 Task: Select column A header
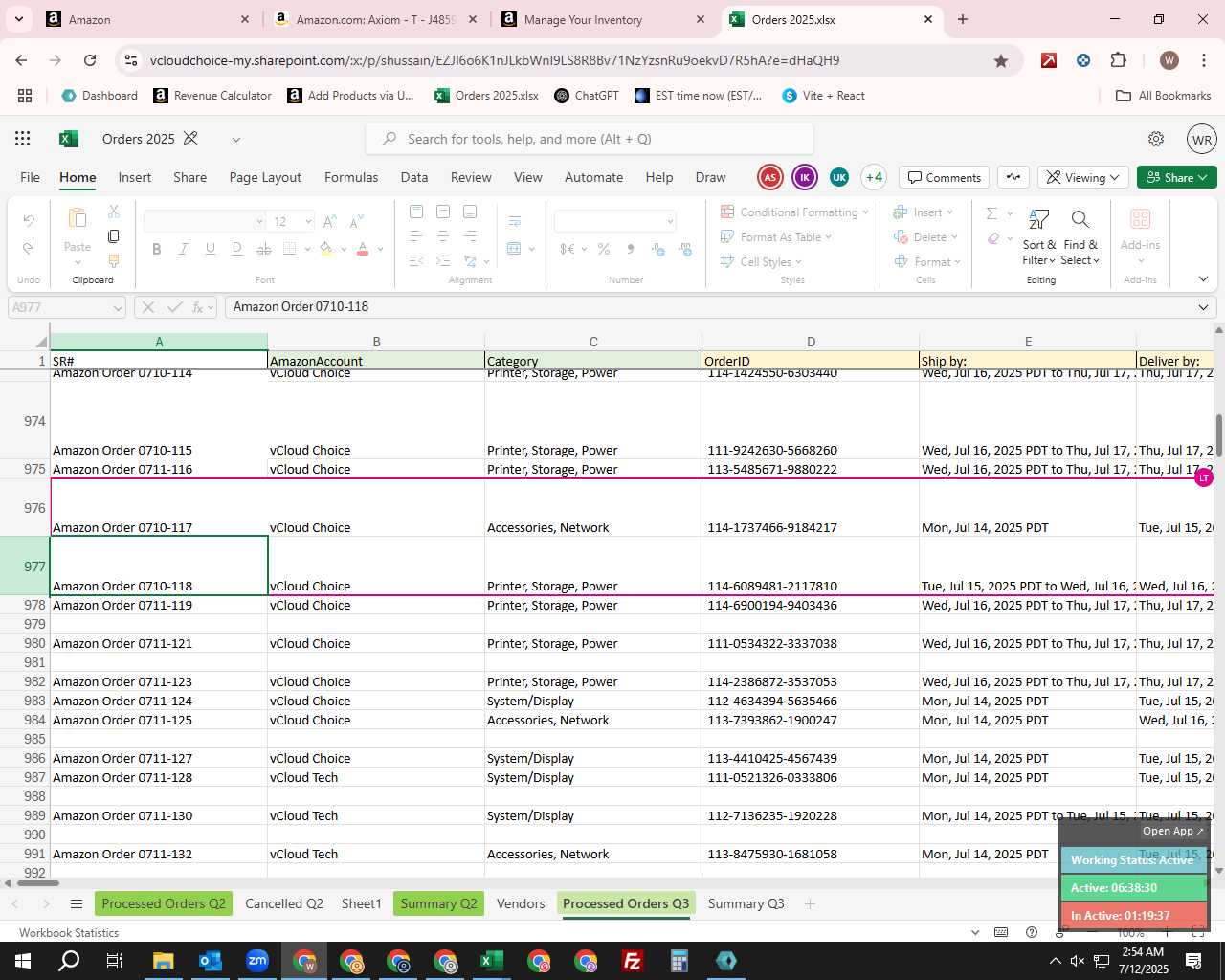pyautogui.click(x=159, y=342)
